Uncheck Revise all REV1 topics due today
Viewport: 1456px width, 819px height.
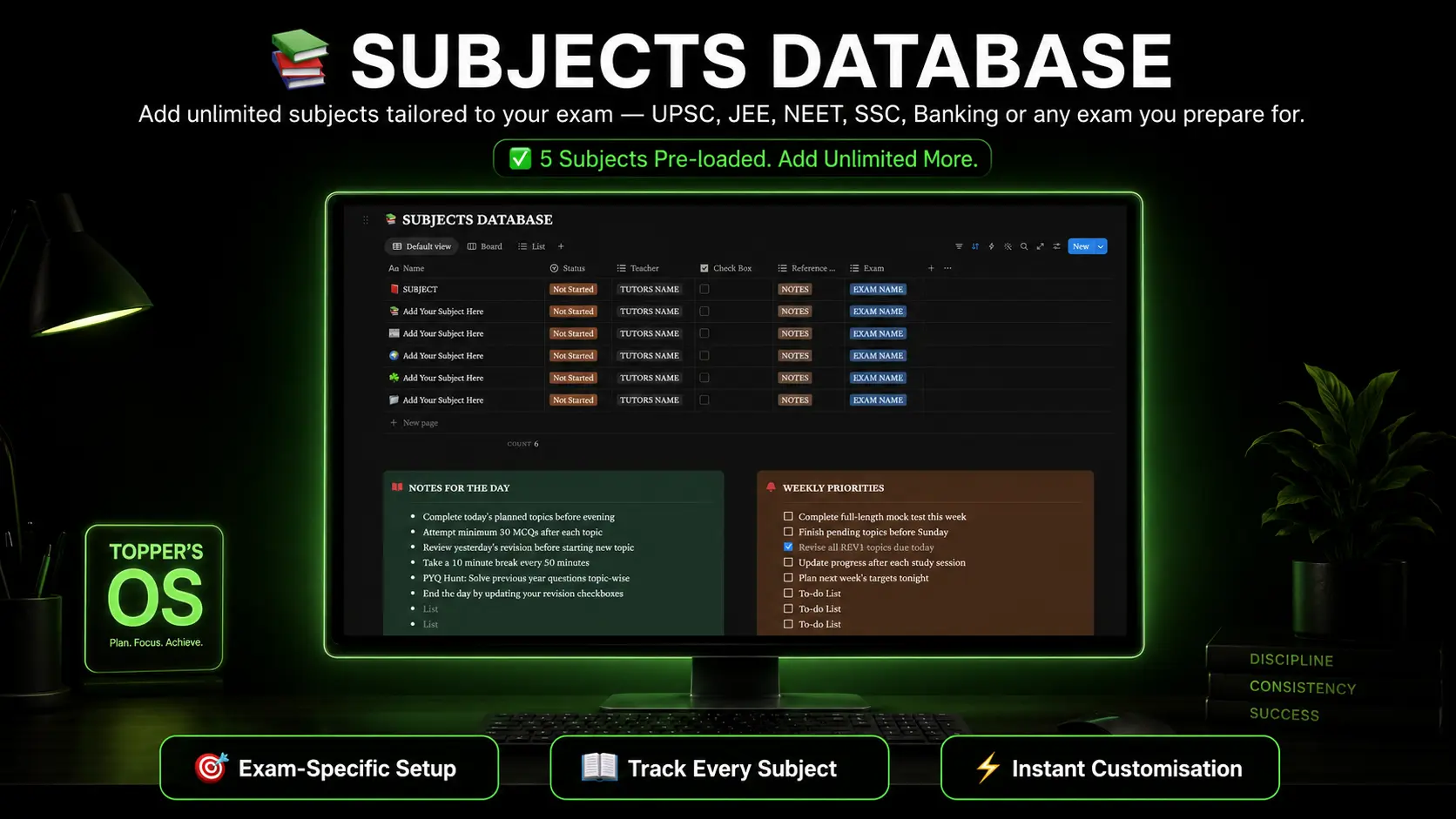click(788, 547)
